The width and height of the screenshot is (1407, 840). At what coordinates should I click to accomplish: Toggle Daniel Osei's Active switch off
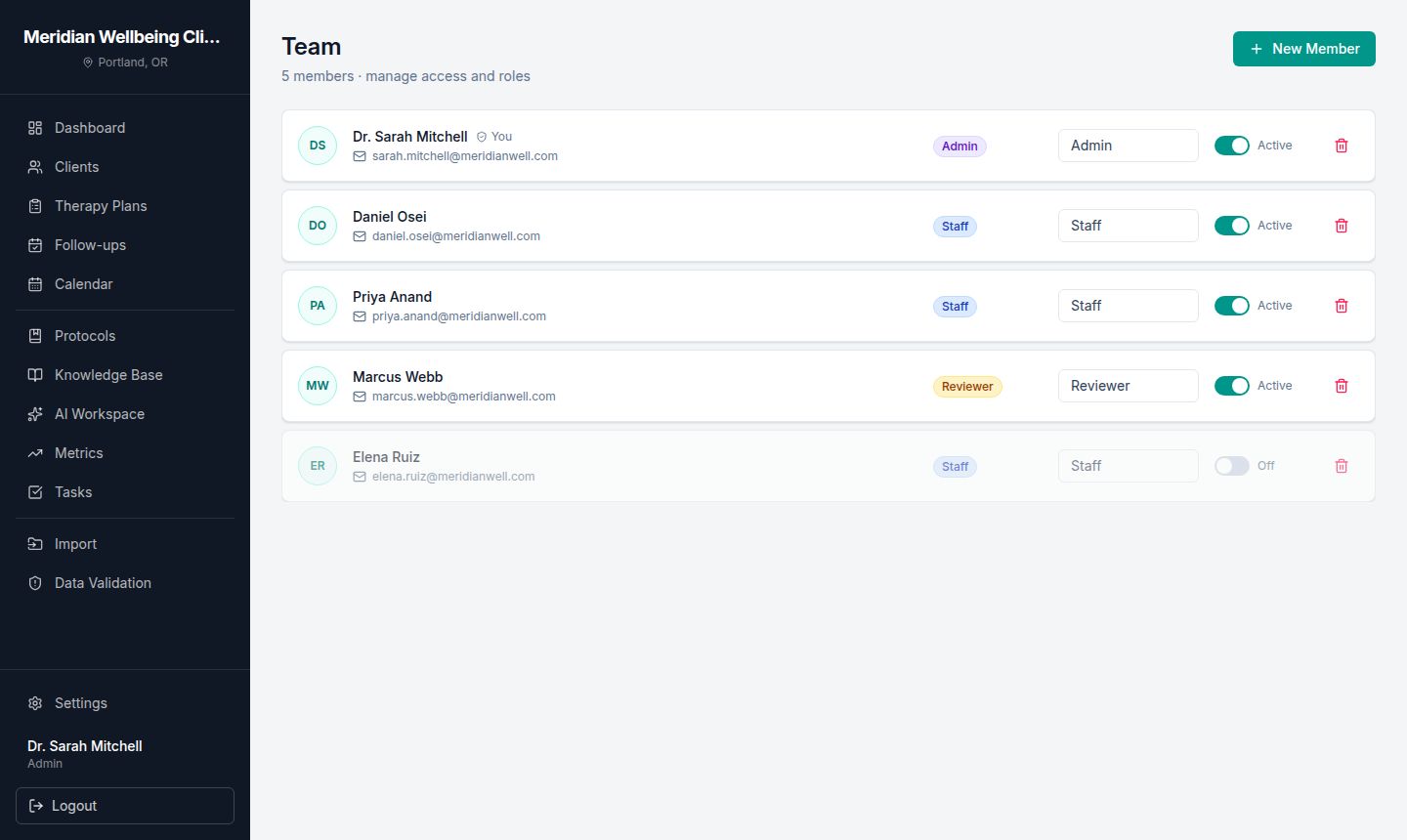click(1232, 226)
